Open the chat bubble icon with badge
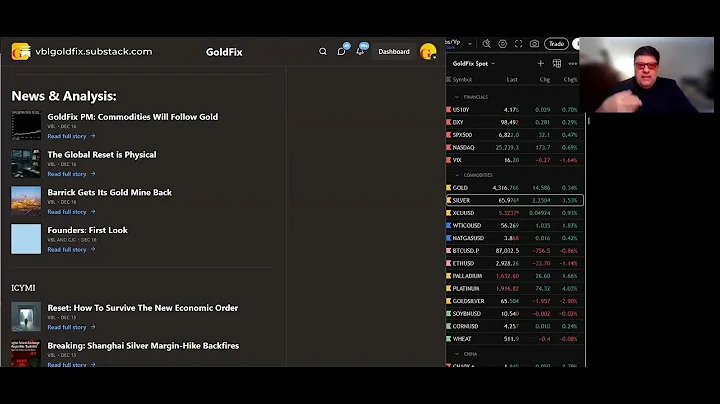Screen dimensions: 720x404 (341, 51)
